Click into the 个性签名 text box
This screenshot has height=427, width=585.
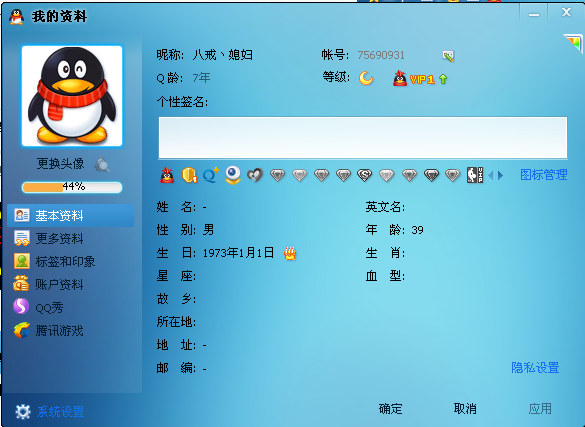click(363, 138)
